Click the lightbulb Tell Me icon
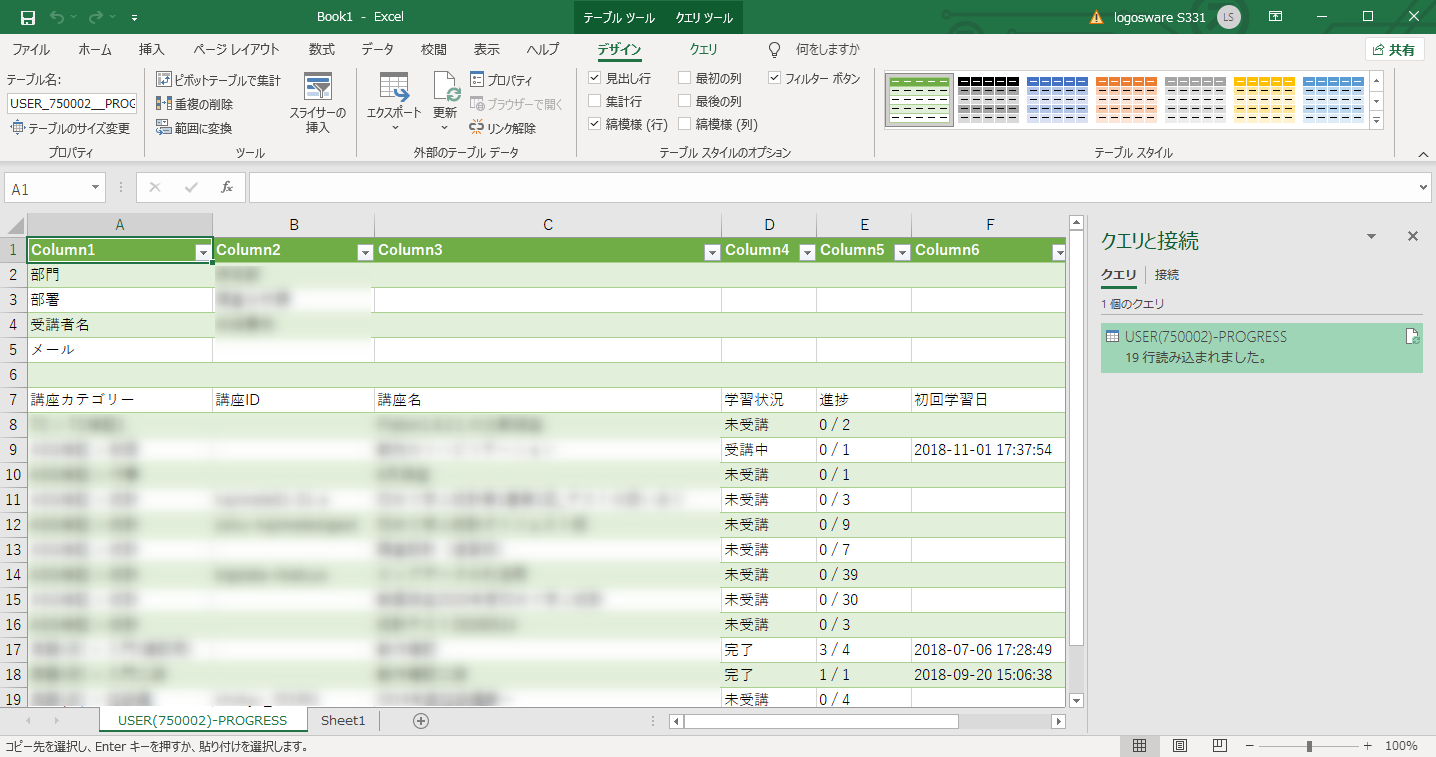Screen dimensions: 1436x757 pos(774,49)
